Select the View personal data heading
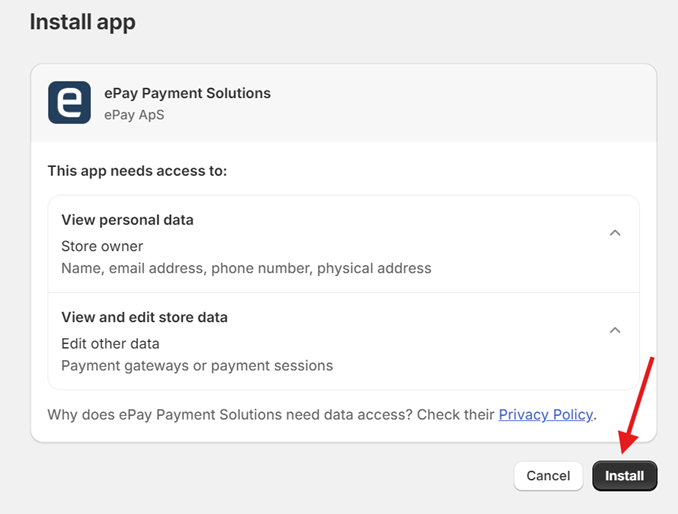Viewport: 678px width, 514px height. point(127,220)
